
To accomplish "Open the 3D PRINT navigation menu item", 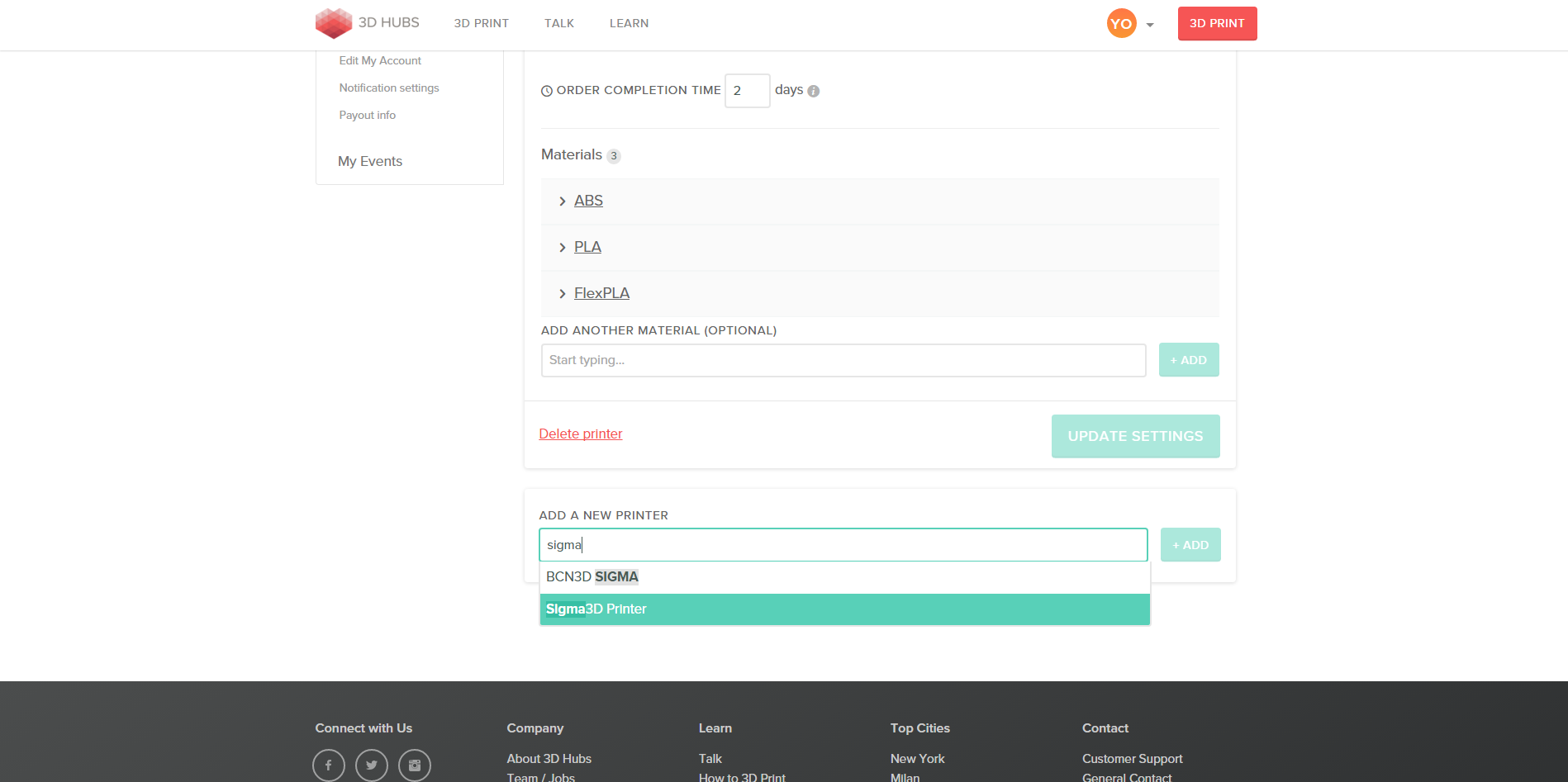I will pyautogui.click(x=482, y=23).
